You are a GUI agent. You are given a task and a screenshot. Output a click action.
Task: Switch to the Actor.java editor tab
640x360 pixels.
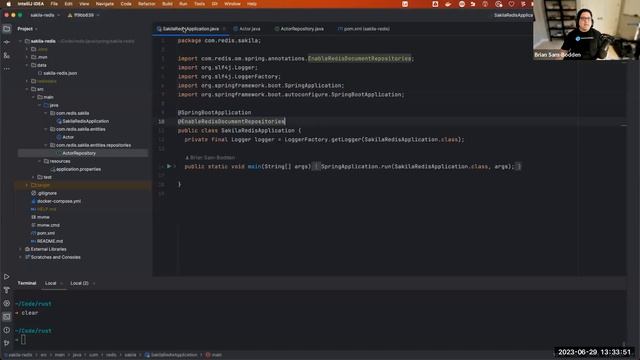click(x=247, y=29)
